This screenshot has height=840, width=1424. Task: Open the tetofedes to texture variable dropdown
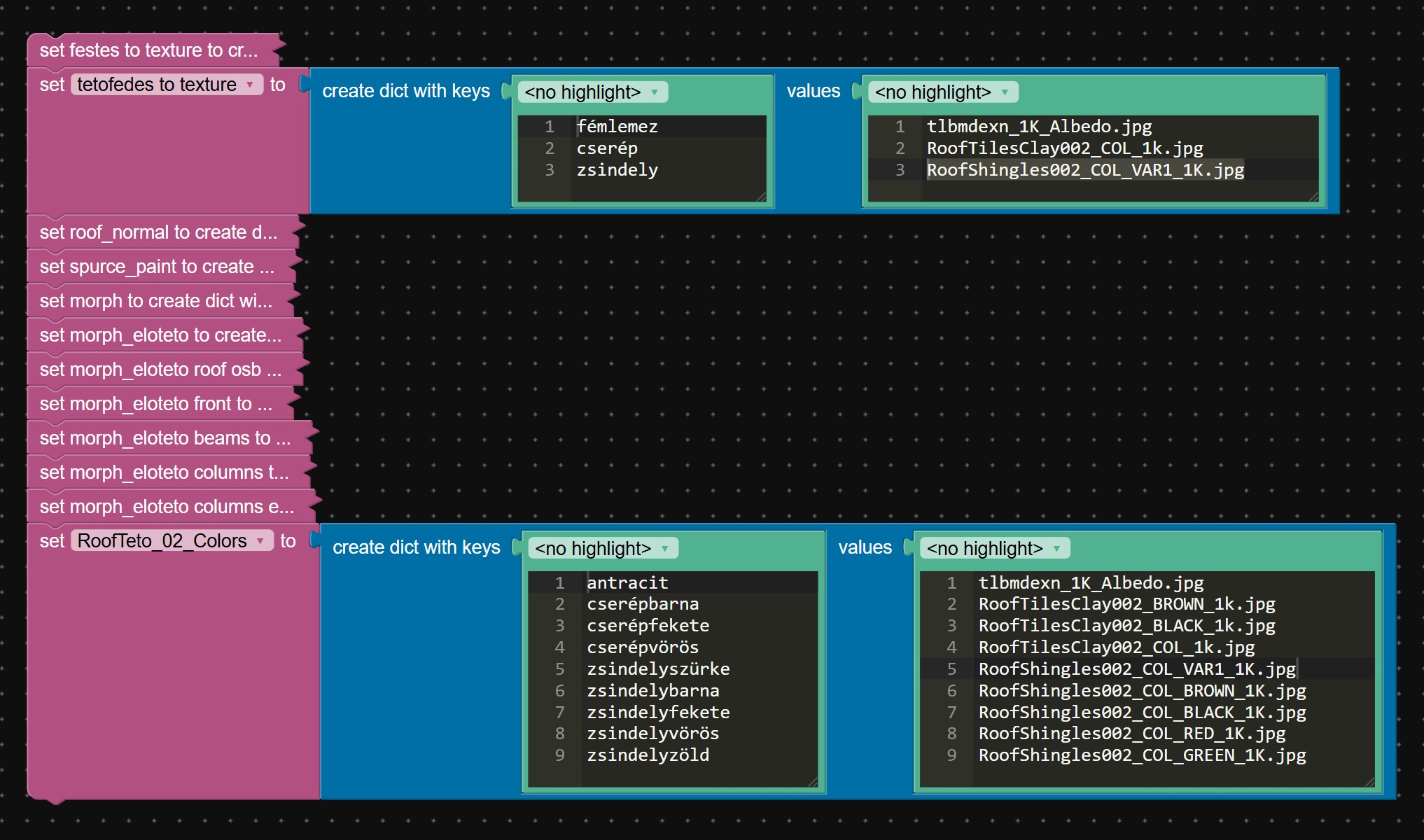coord(167,85)
